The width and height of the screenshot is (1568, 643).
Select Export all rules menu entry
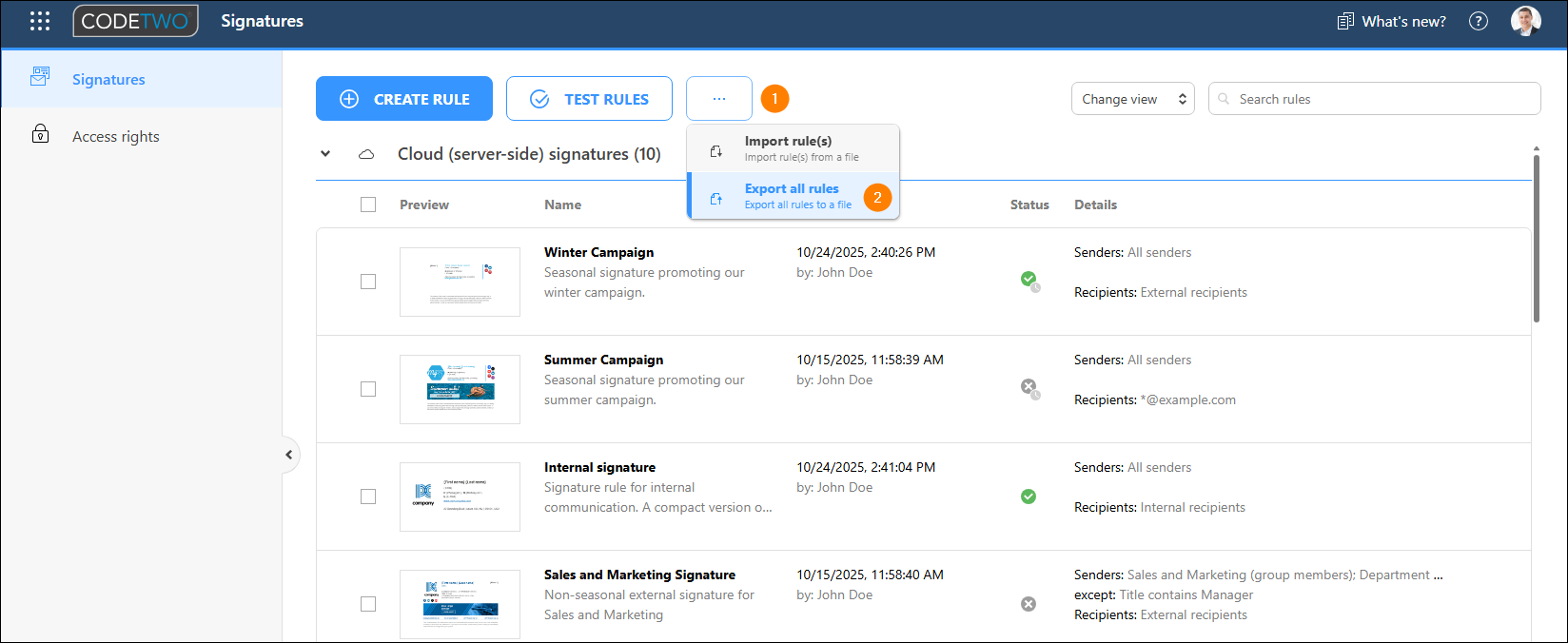794,196
